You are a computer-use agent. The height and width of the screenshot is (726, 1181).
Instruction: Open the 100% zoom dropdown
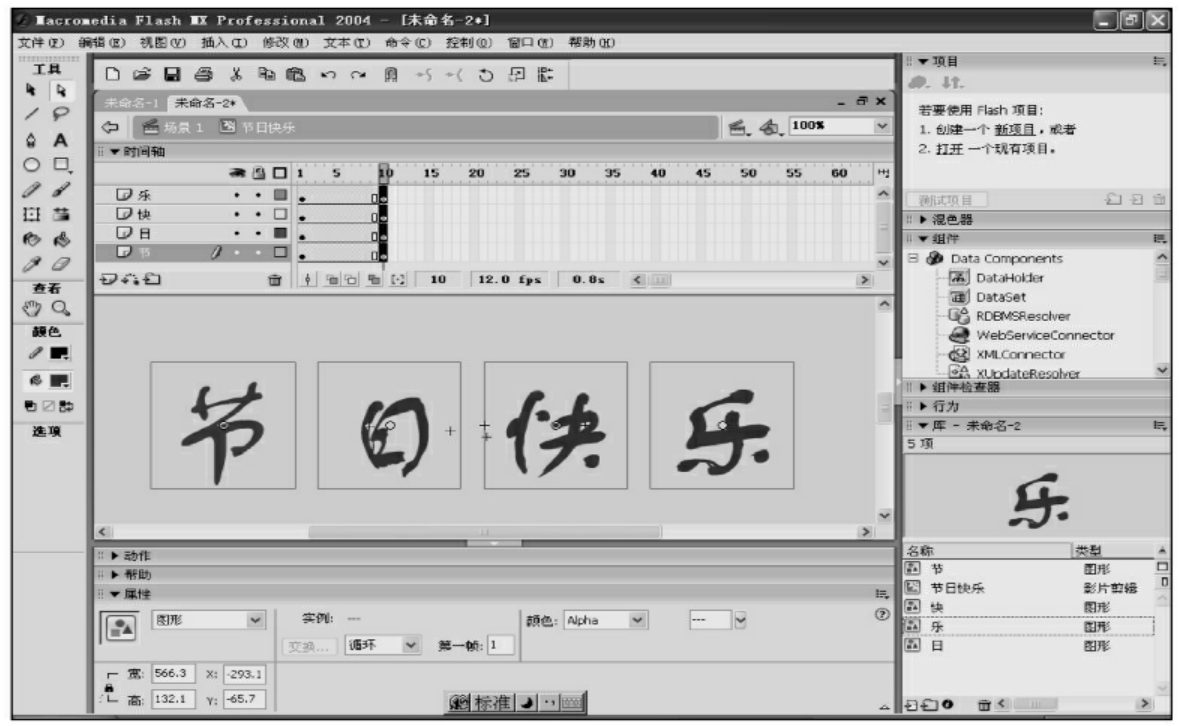[882, 126]
